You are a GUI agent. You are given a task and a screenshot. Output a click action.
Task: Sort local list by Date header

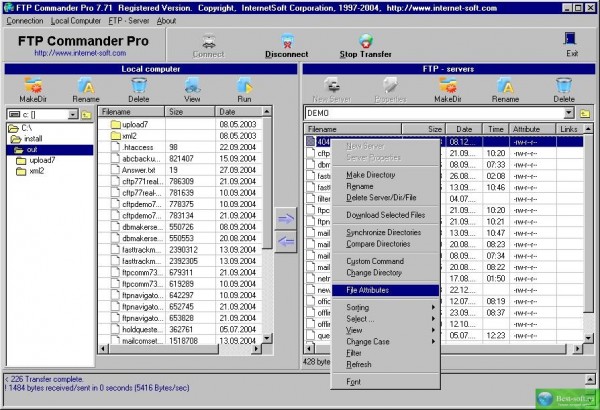pos(239,112)
